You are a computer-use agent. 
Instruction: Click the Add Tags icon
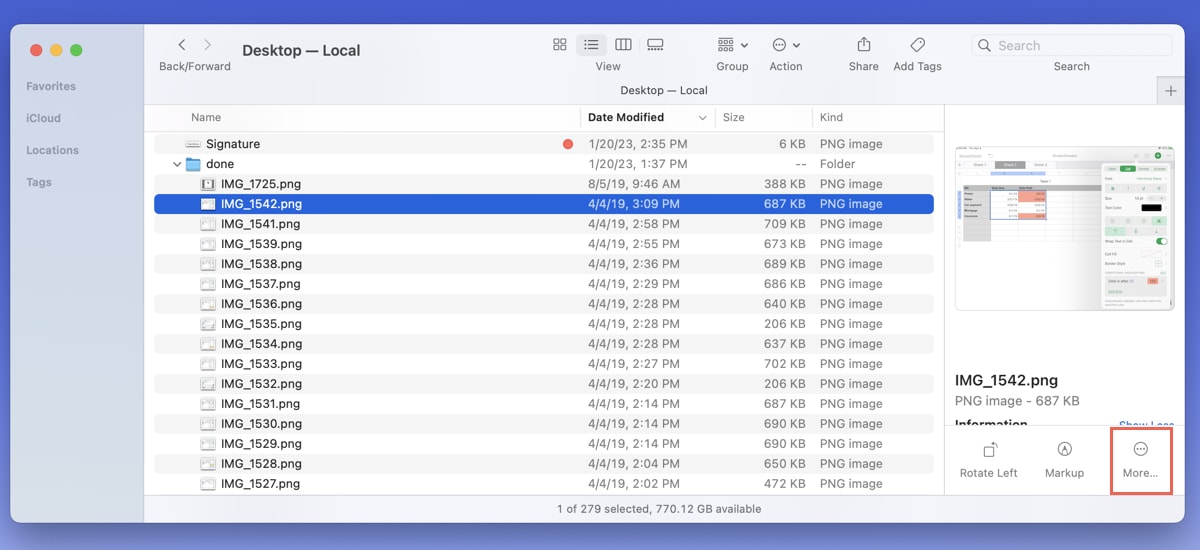click(917, 45)
